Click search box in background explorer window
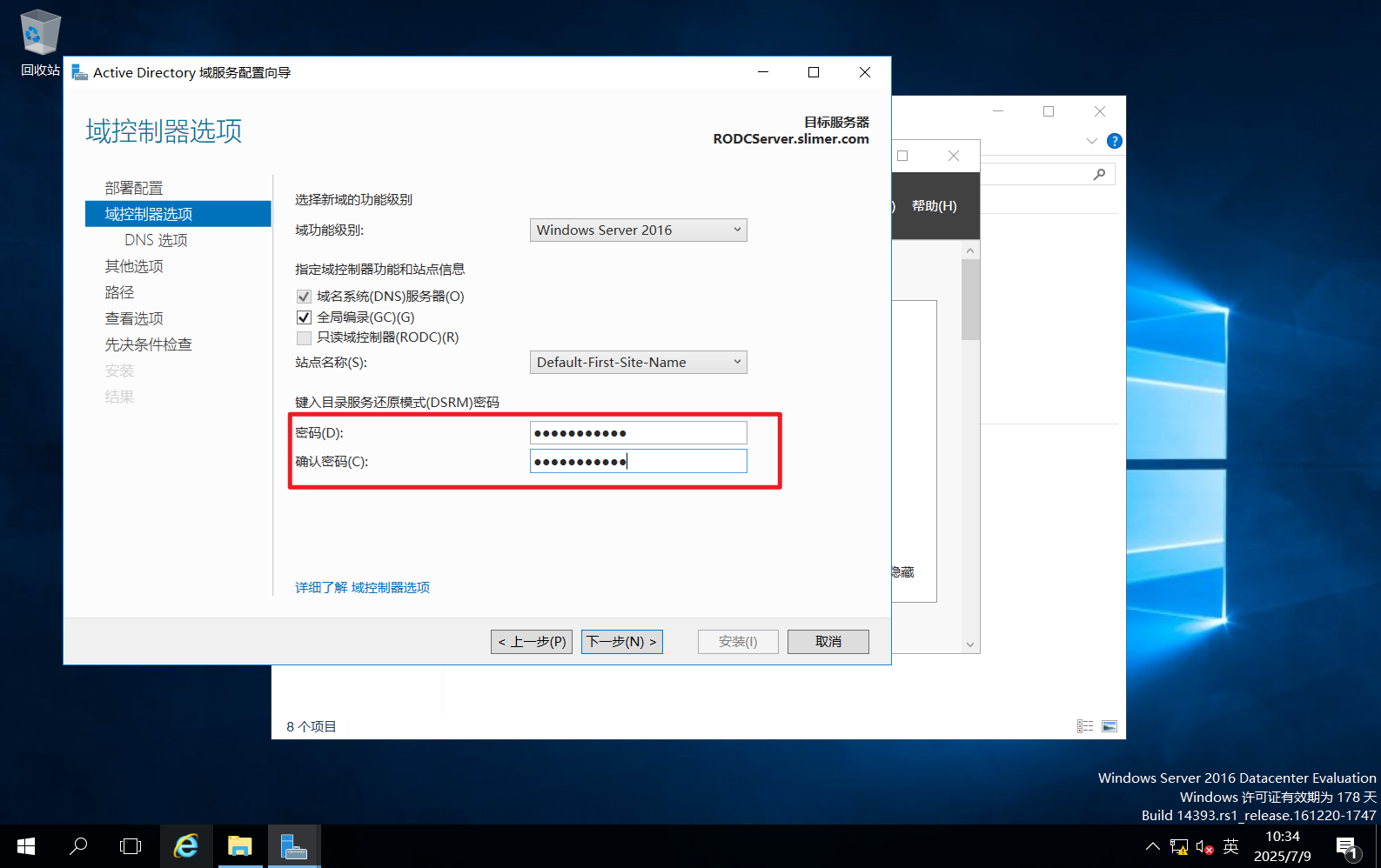This screenshot has width=1381, height=868. (1048, 174)
